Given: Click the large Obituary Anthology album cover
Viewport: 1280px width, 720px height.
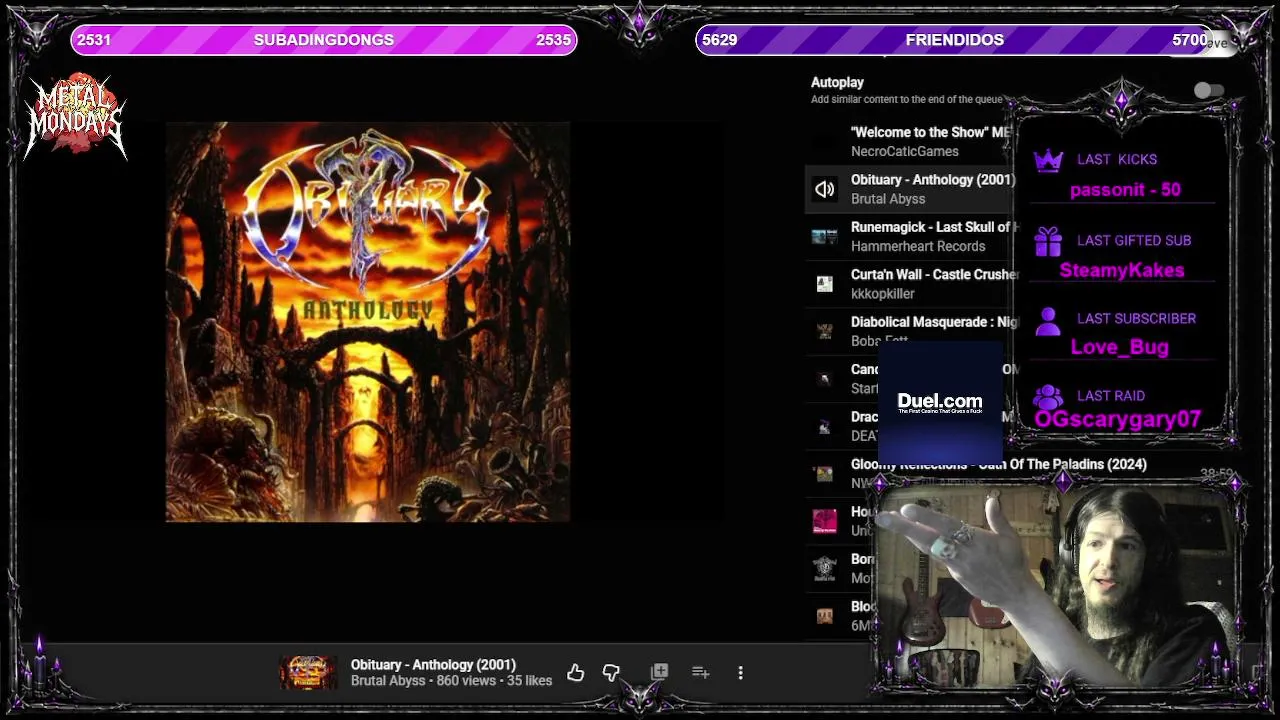Looking at the screenshot, I should click(368, 322).
